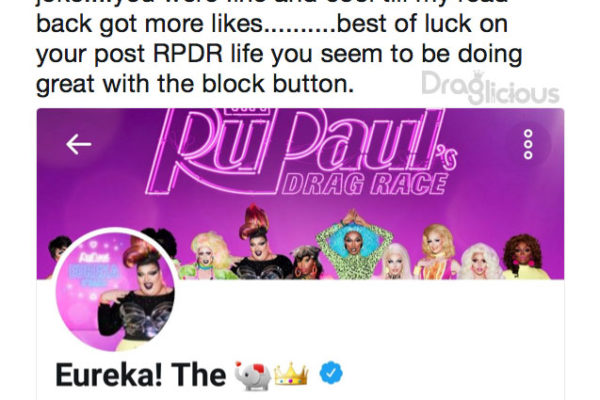Click the blue verified checkmark badge
This screenshot has width=600, height=400.
(x=331, y=372)
